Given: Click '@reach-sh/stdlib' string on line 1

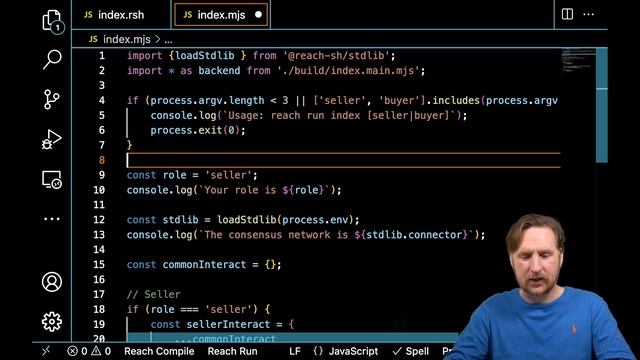Looking at the screenshot, I should (336, 56).
